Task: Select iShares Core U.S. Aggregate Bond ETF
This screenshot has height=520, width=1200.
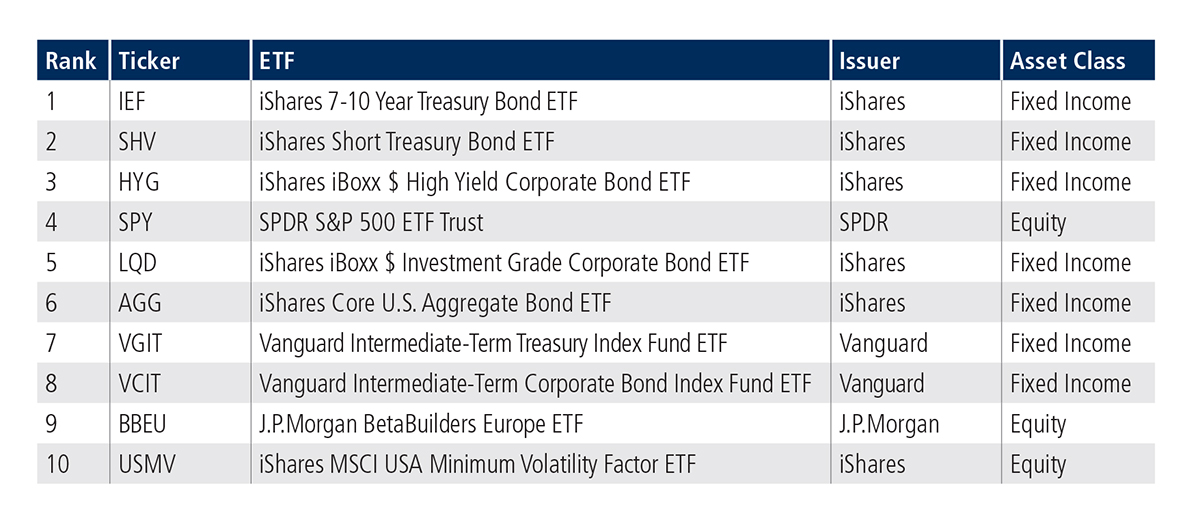Action: click(x=435, y=303)
